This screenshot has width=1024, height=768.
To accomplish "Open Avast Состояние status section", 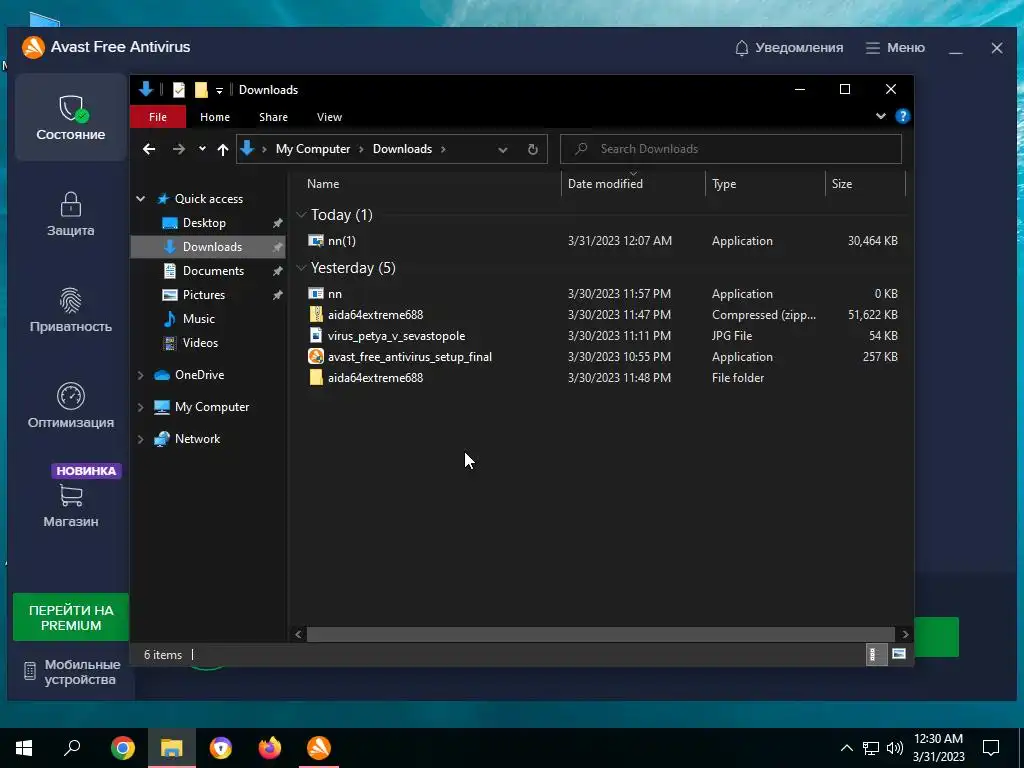I will tap(71, 118).
